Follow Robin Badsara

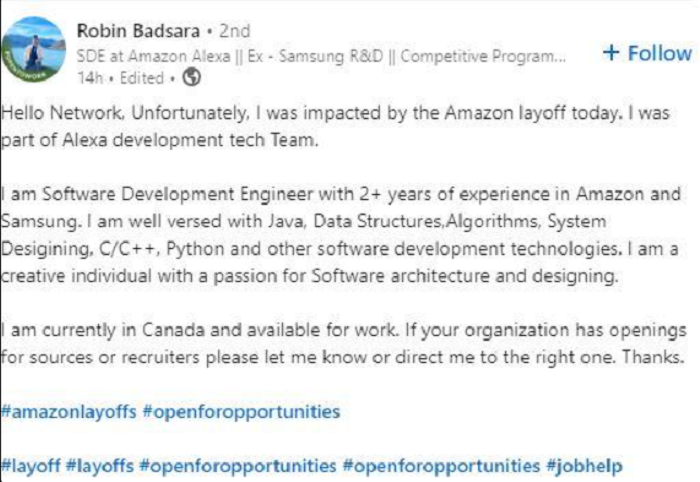coord(647,53)
